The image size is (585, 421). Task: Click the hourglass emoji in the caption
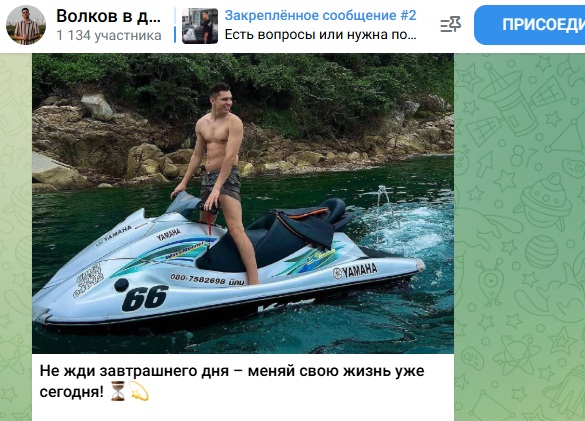click(118, 391)
